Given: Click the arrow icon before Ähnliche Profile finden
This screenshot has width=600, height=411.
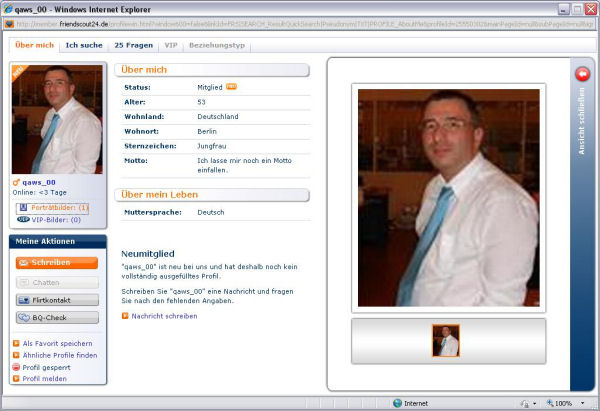Looking at the screenshot, I should point(16,355).
